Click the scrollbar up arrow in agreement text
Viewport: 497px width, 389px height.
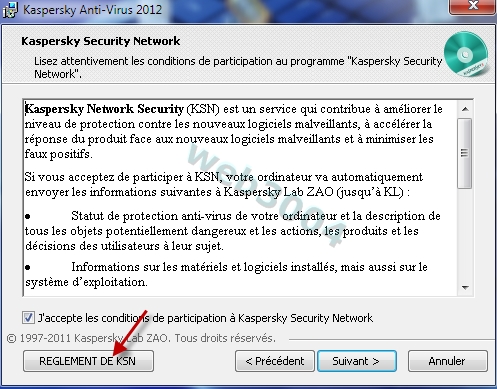pyautogui.click(x=465, y=109)
